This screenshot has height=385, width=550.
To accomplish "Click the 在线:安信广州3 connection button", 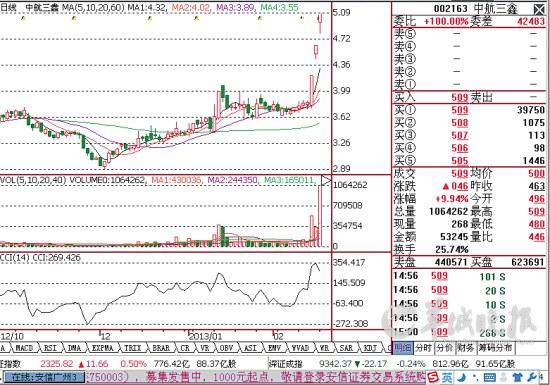I will point(44,378).
